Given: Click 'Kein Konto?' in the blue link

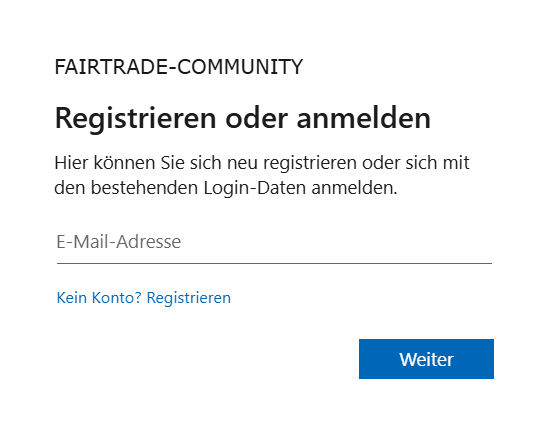Looking at the screenshot, I should click(x=99, y=298).
